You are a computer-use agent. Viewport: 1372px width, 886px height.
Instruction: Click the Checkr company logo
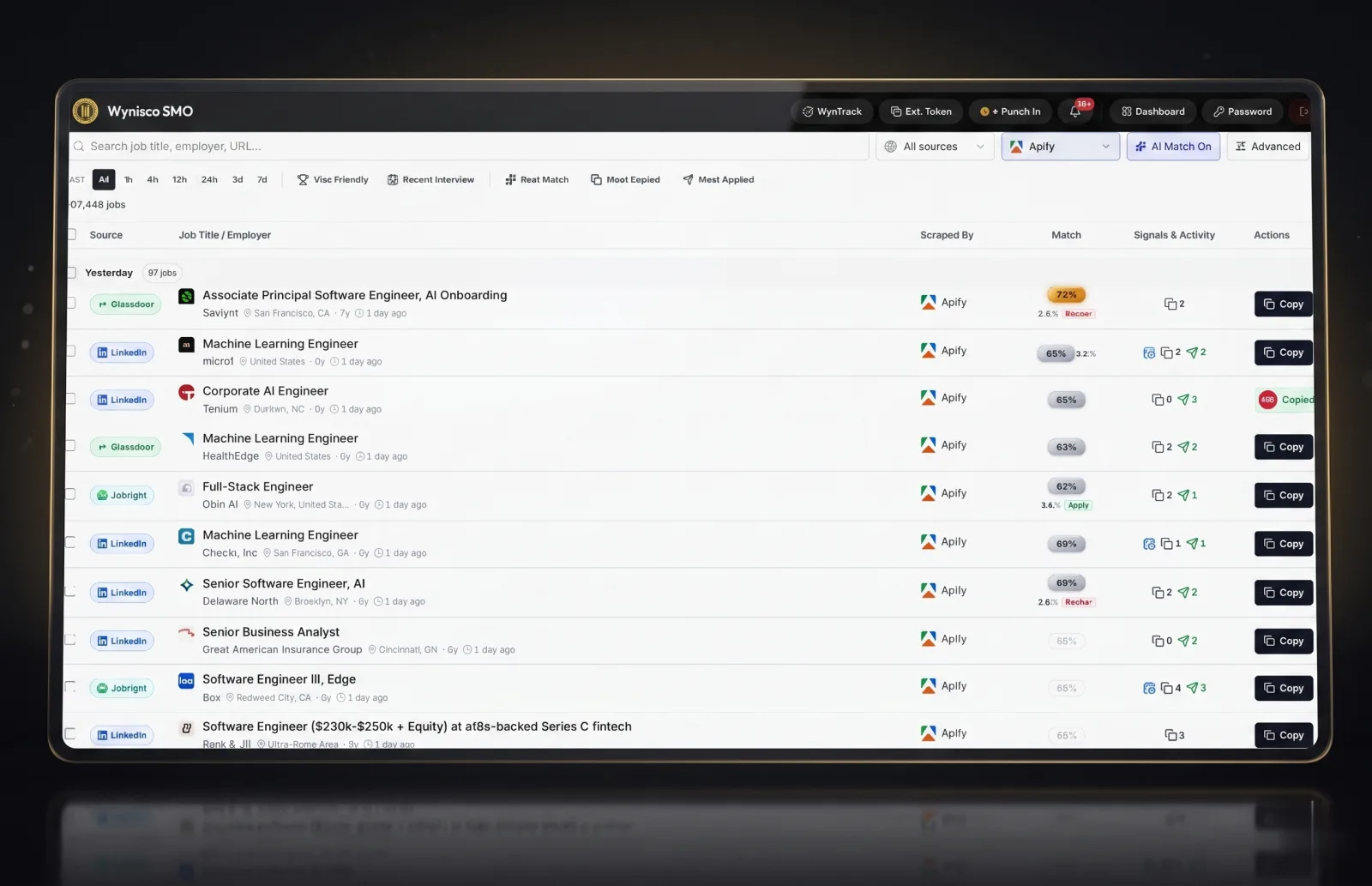pos(186,536)
